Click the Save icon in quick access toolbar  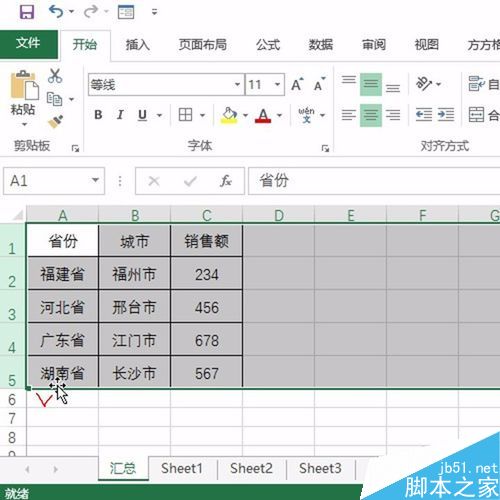(x=27, y=12)
